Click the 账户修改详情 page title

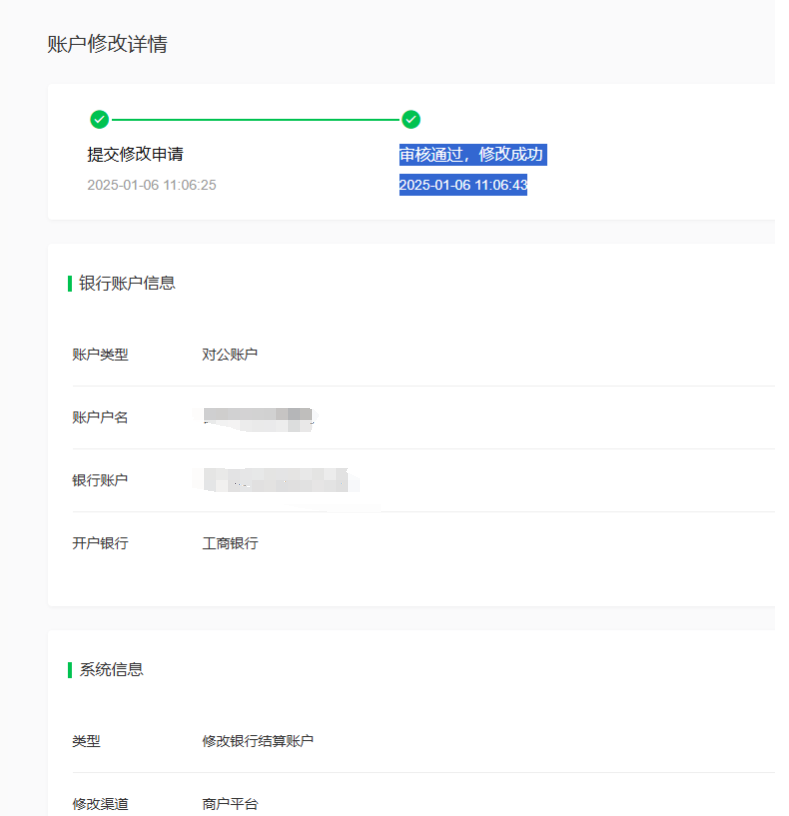[107, 44]
